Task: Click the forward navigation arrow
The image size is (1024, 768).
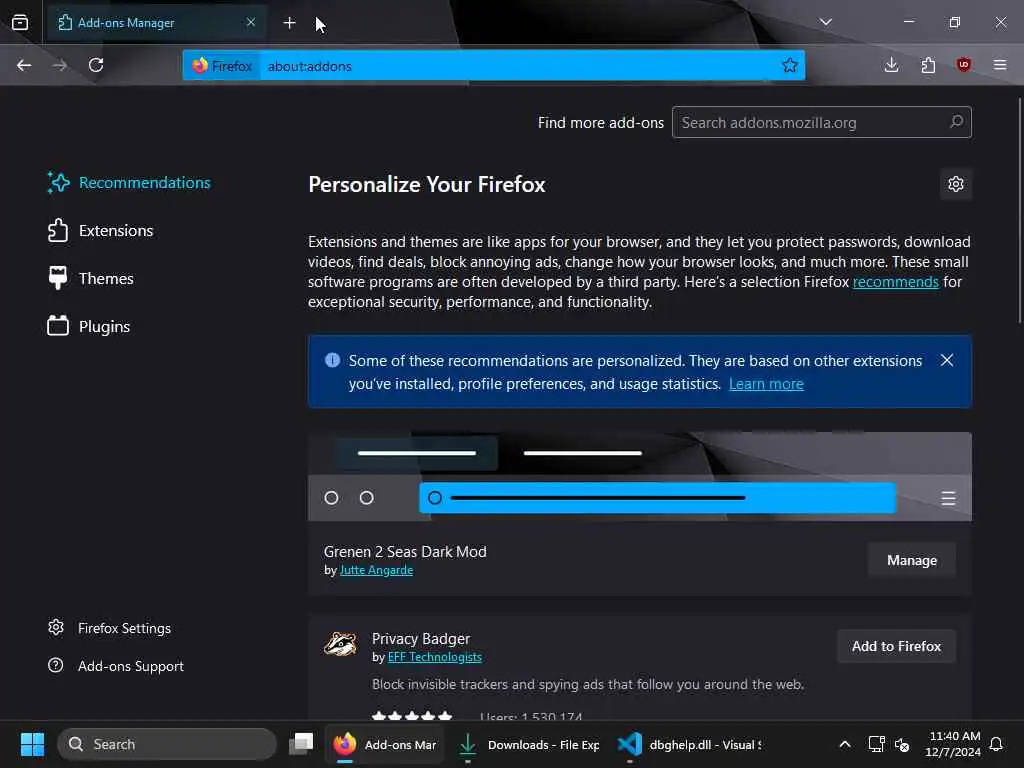Action: click(59, 65)
